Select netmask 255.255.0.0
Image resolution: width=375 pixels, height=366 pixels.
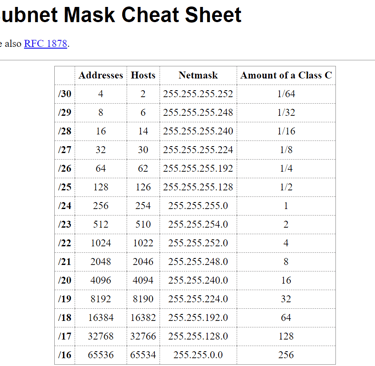[x=198, y=355]
